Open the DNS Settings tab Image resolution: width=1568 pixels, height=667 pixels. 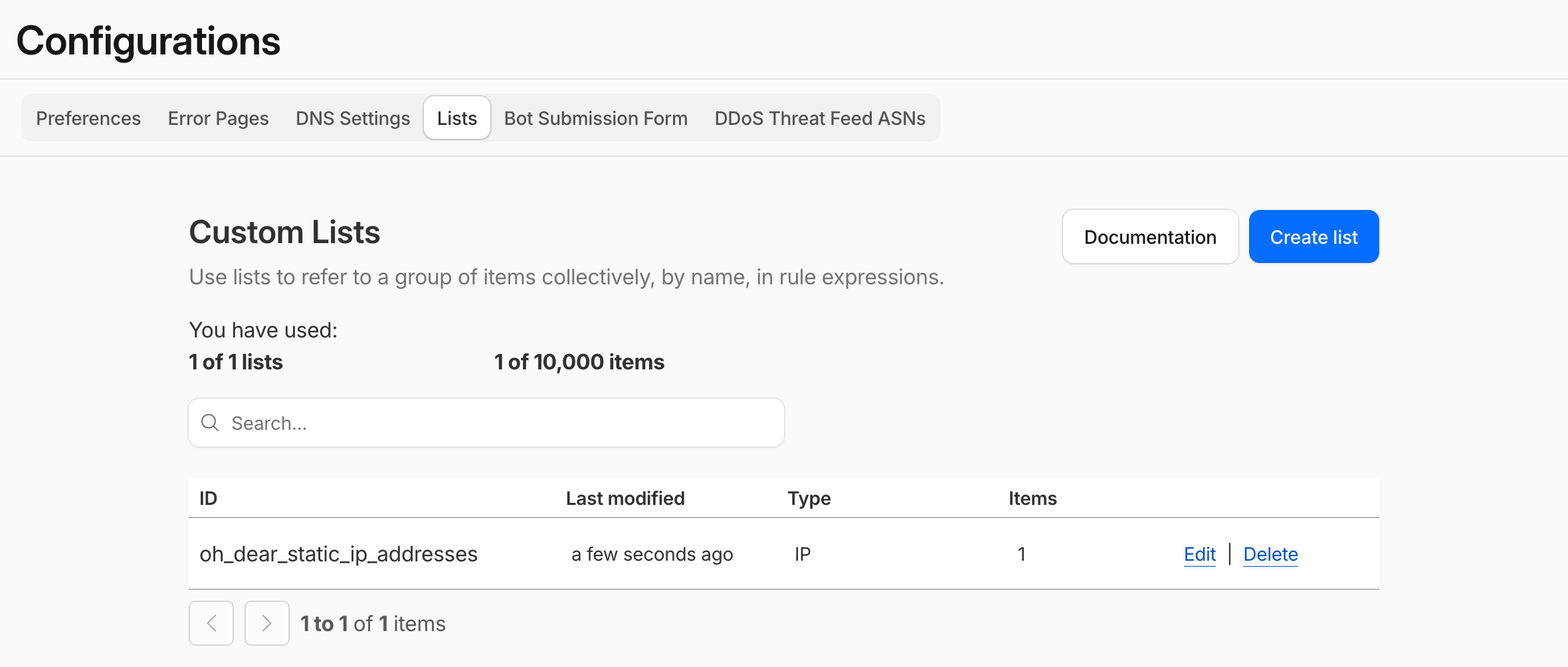tap(353, 118)
